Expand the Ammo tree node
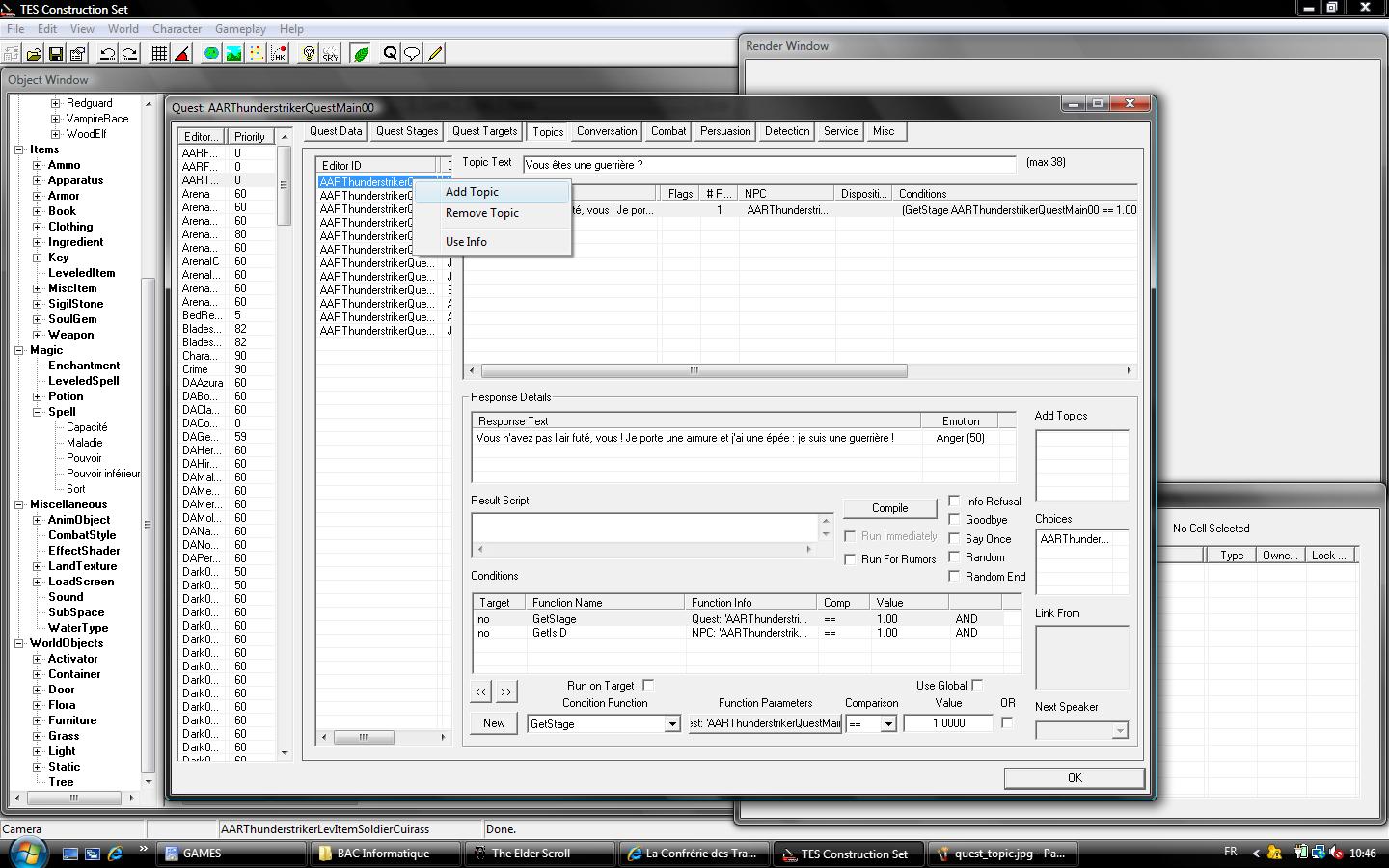The image size is (1389, 868). (38, 165)
